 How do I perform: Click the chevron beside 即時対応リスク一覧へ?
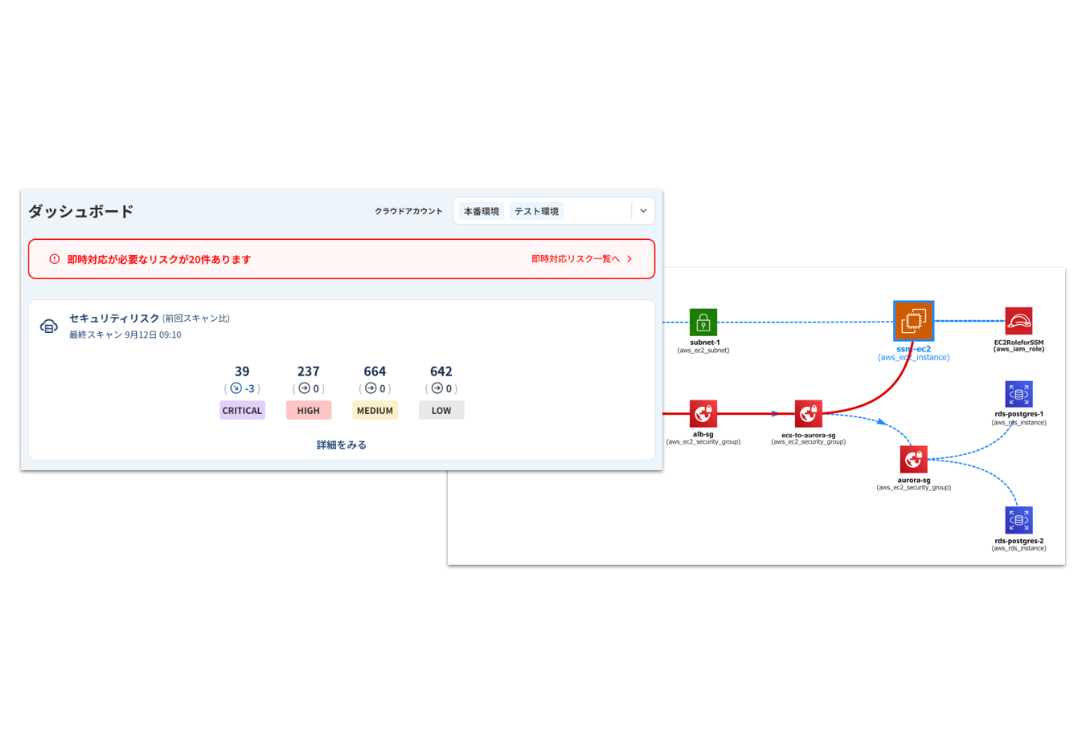tap(629, 259)
